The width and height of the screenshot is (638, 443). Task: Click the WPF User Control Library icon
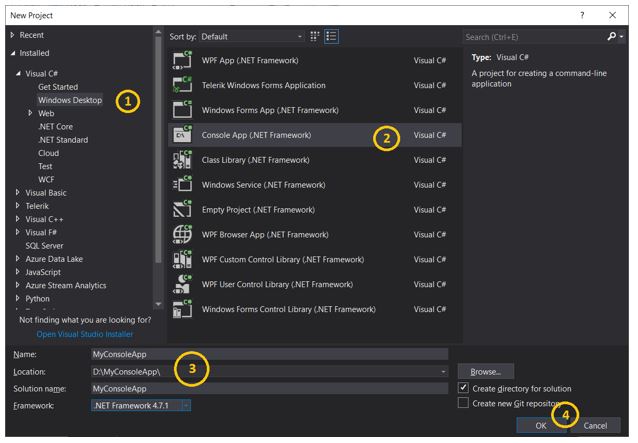coord(182,284)
